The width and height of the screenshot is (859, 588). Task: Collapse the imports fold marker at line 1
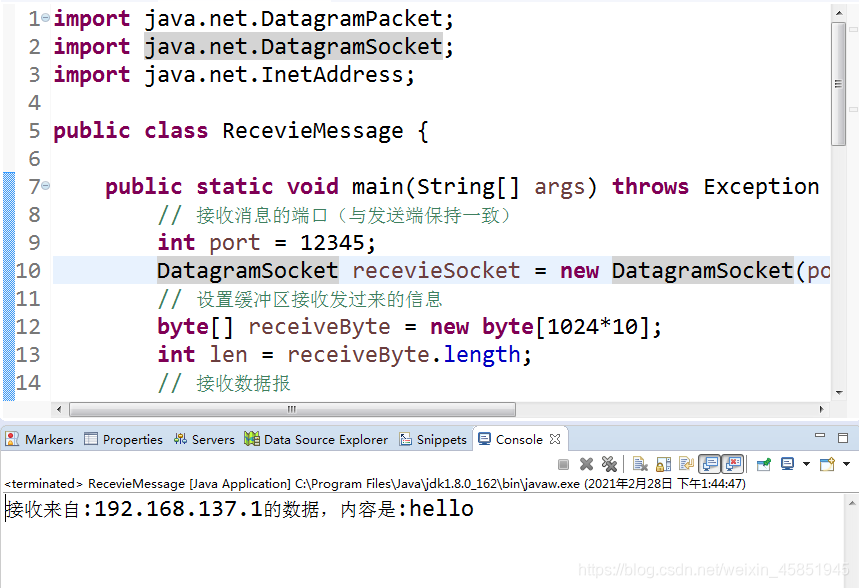[46, 18]
